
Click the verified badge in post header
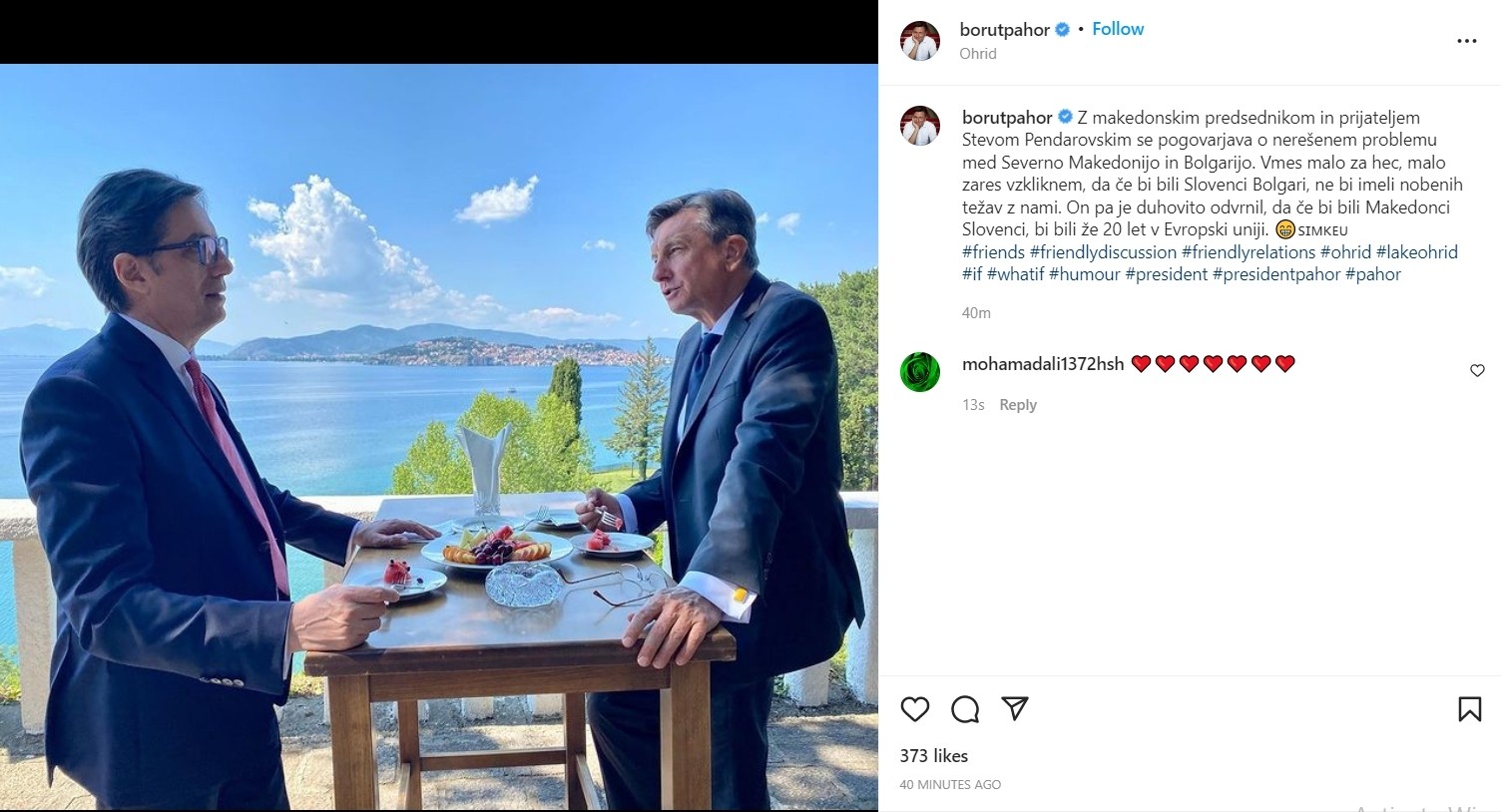[1063, 30]
